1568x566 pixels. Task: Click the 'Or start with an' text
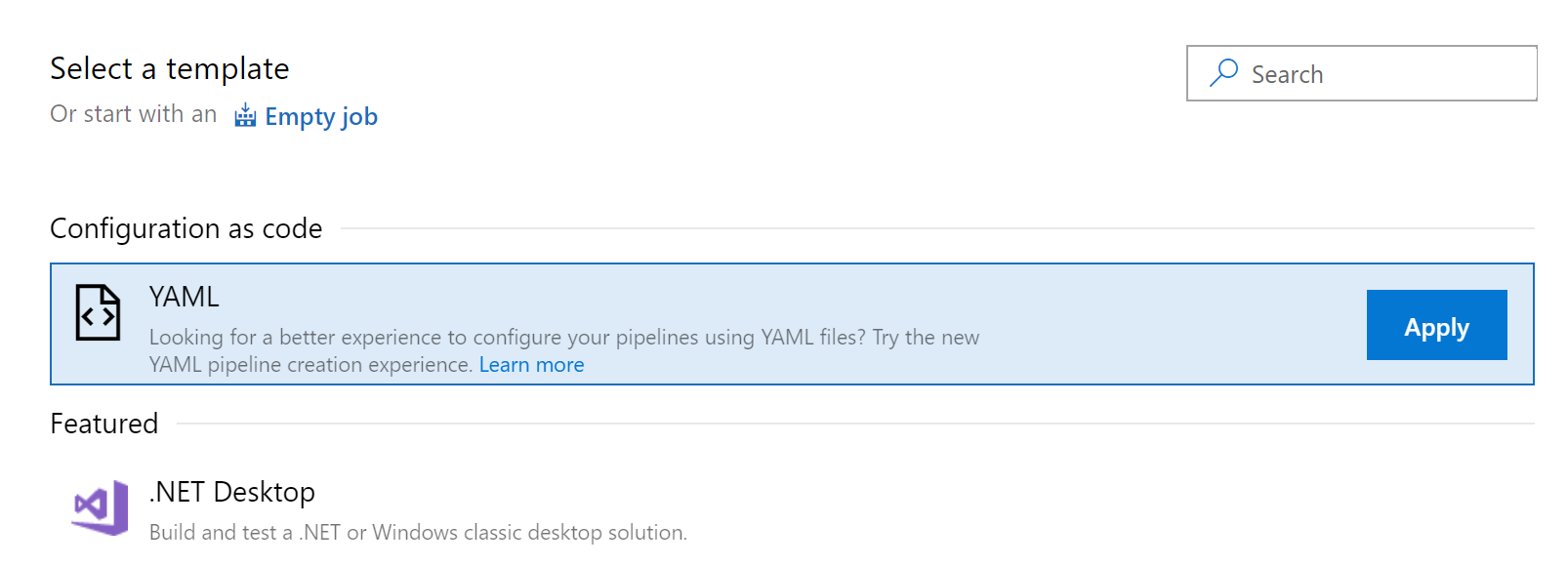(134, 114)
